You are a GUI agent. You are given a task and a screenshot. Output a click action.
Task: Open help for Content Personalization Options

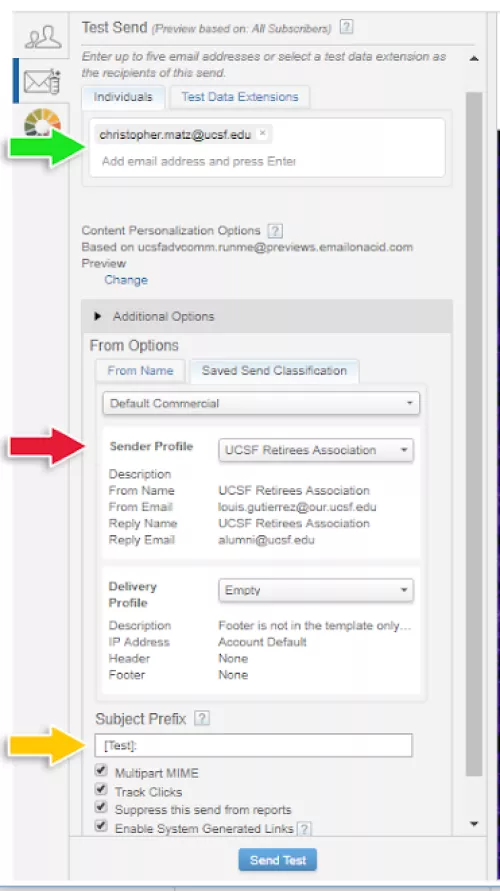click(x=275, y=231)
